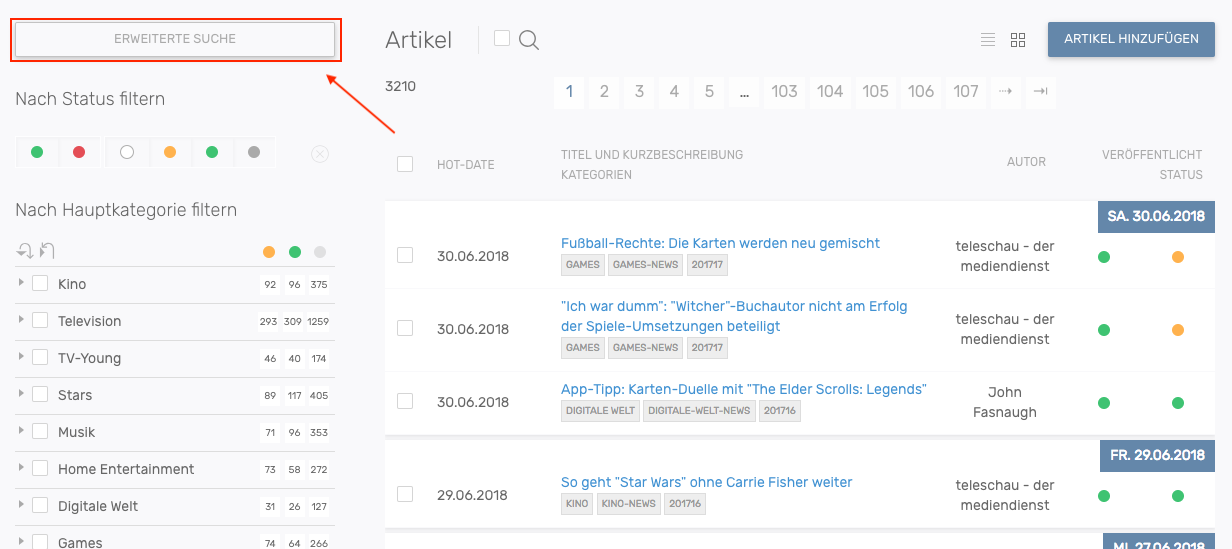Click the Erweiterte Suche field

tap(175, 39)
